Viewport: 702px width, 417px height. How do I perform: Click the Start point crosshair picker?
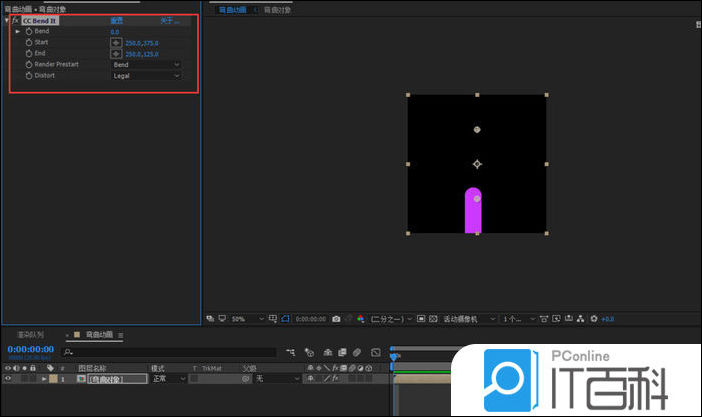116,43
